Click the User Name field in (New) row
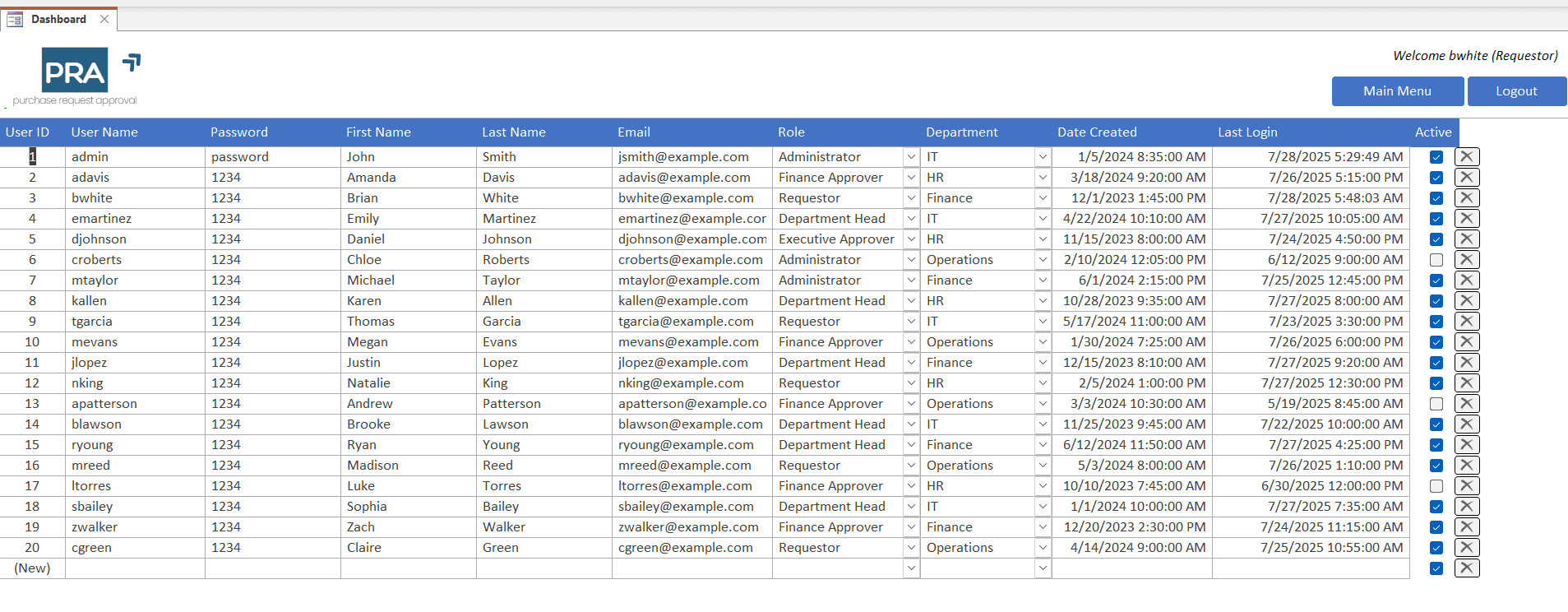Screen dimensions: 1568x612 coord(135,568)
